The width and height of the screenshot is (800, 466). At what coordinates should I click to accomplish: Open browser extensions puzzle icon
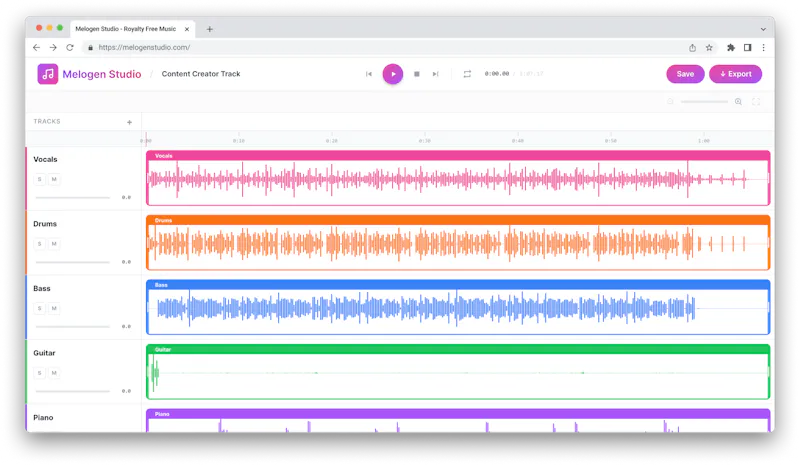pos(731,47)
